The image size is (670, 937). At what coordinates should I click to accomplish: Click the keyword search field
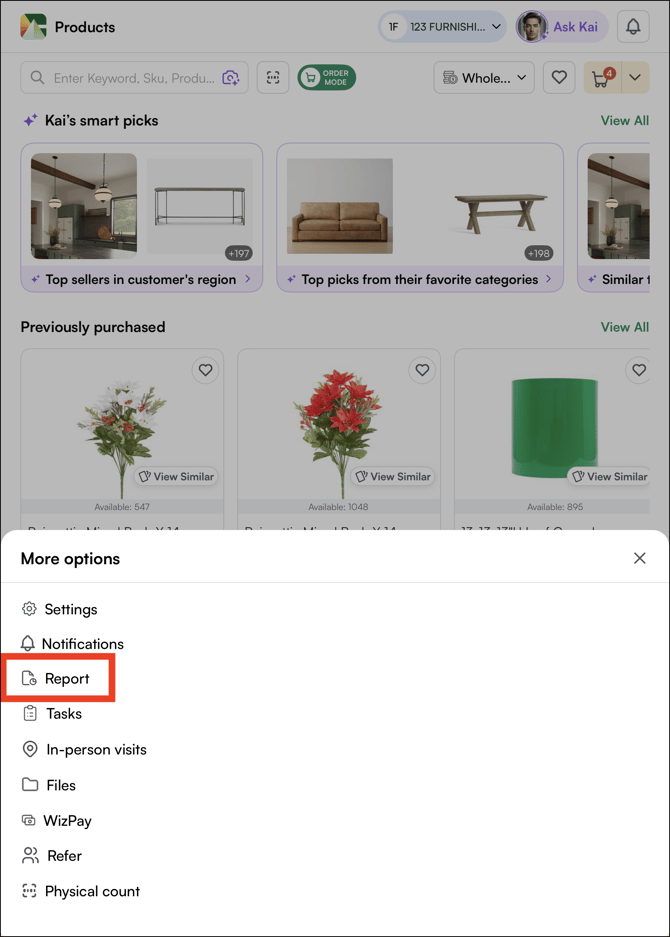[x=130, y=77]
